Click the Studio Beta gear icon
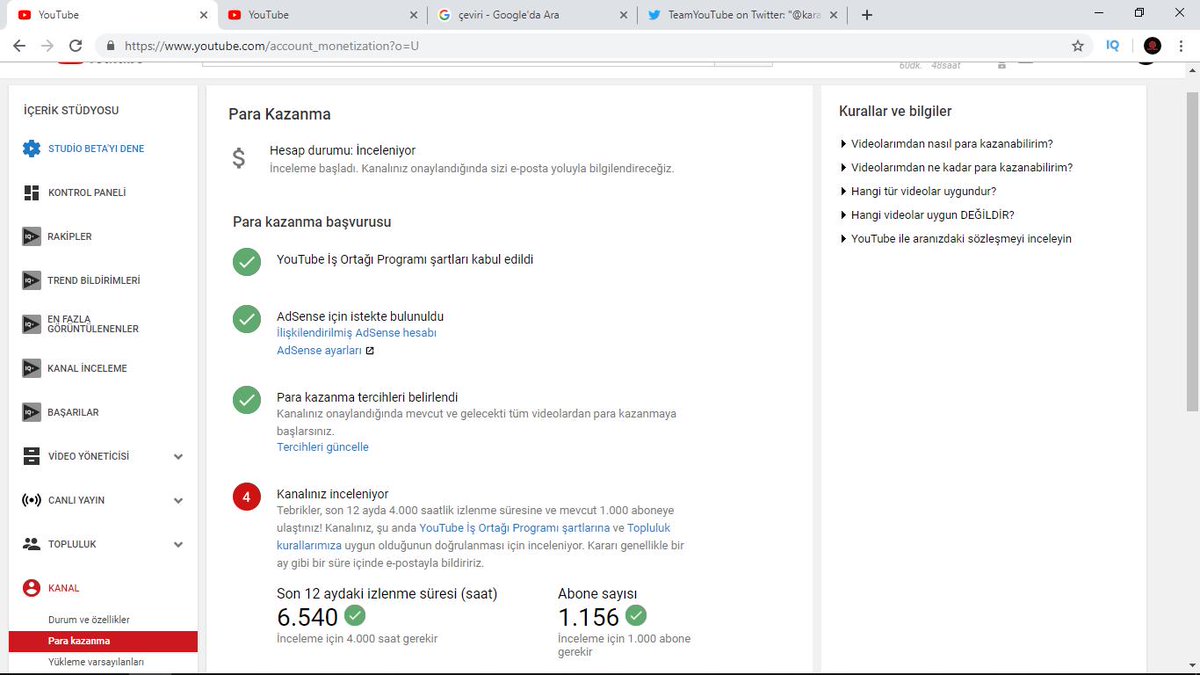 31,149
